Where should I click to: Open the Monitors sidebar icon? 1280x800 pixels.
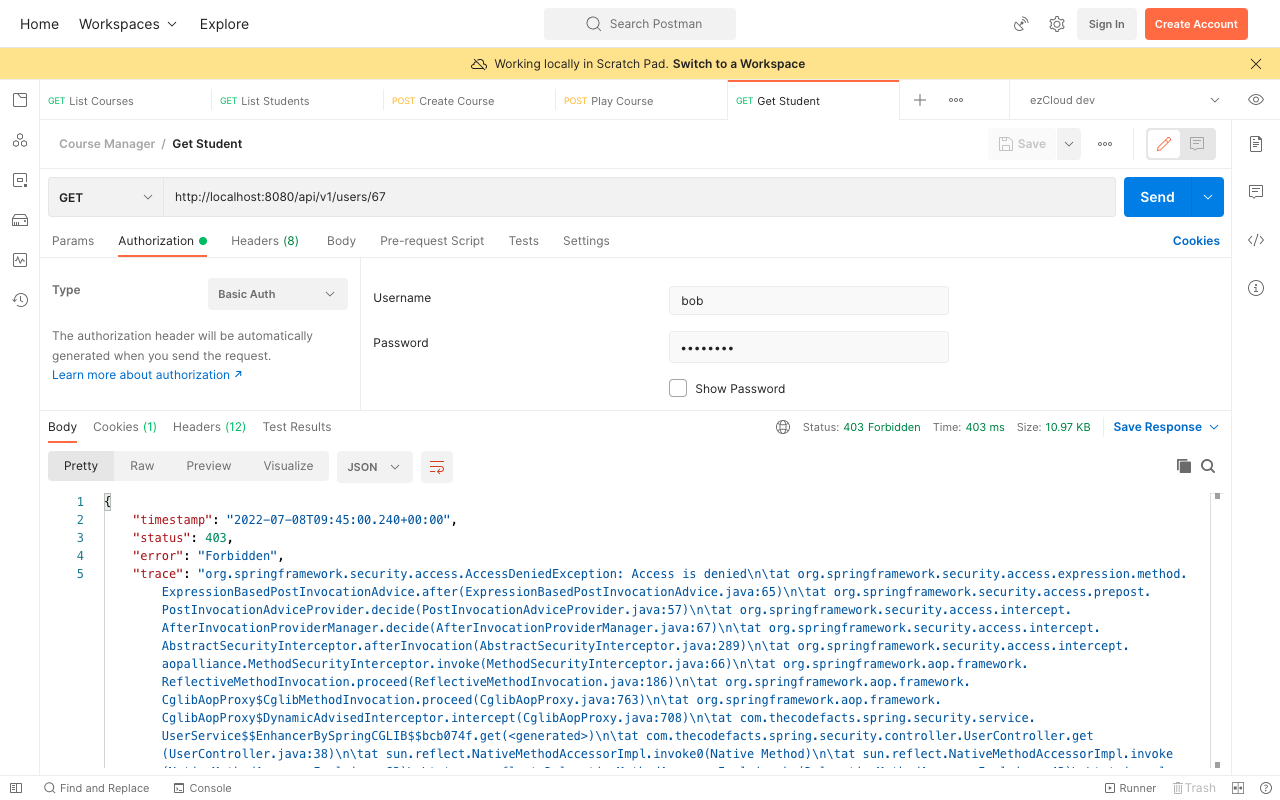pos(20,260)
